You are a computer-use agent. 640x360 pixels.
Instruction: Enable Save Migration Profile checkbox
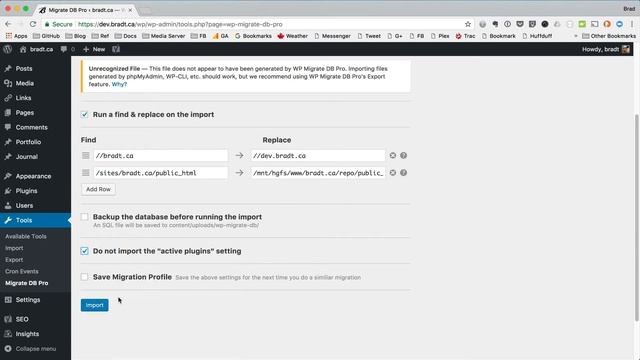click(84, 277)
